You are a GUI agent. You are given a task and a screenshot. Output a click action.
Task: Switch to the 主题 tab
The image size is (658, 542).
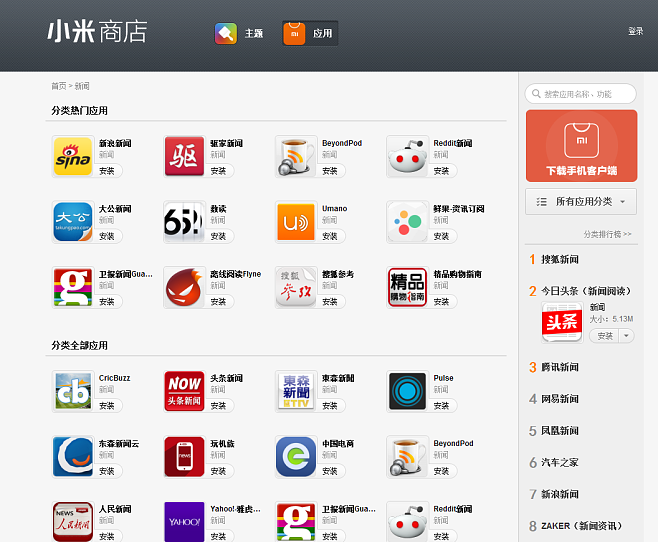coord(239,33)
